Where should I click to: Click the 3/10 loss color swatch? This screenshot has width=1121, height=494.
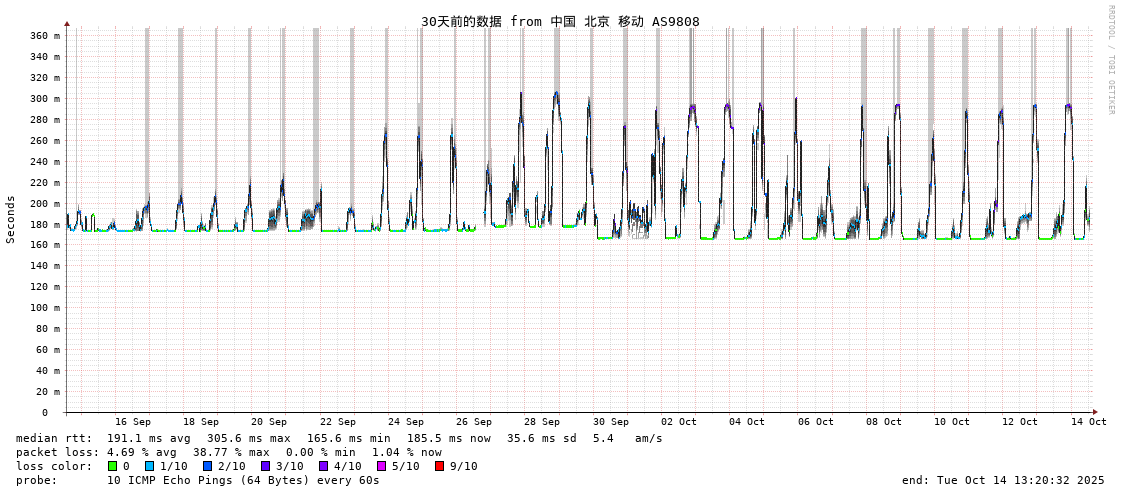265,466
